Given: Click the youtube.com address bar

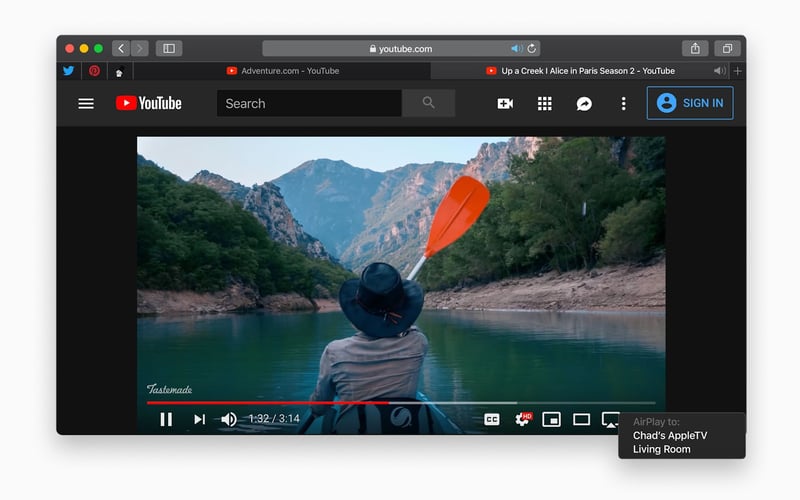Looking at the screenshot, I should coord(401,48).
